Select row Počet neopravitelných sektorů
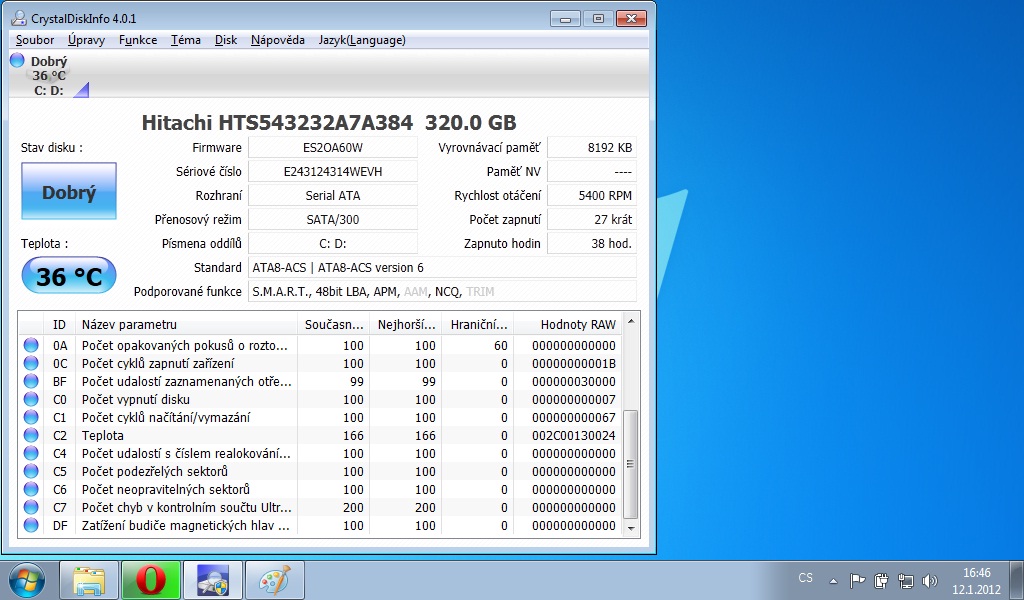The width and height of the screenshot is (1024, 600). tap(321, 489)
